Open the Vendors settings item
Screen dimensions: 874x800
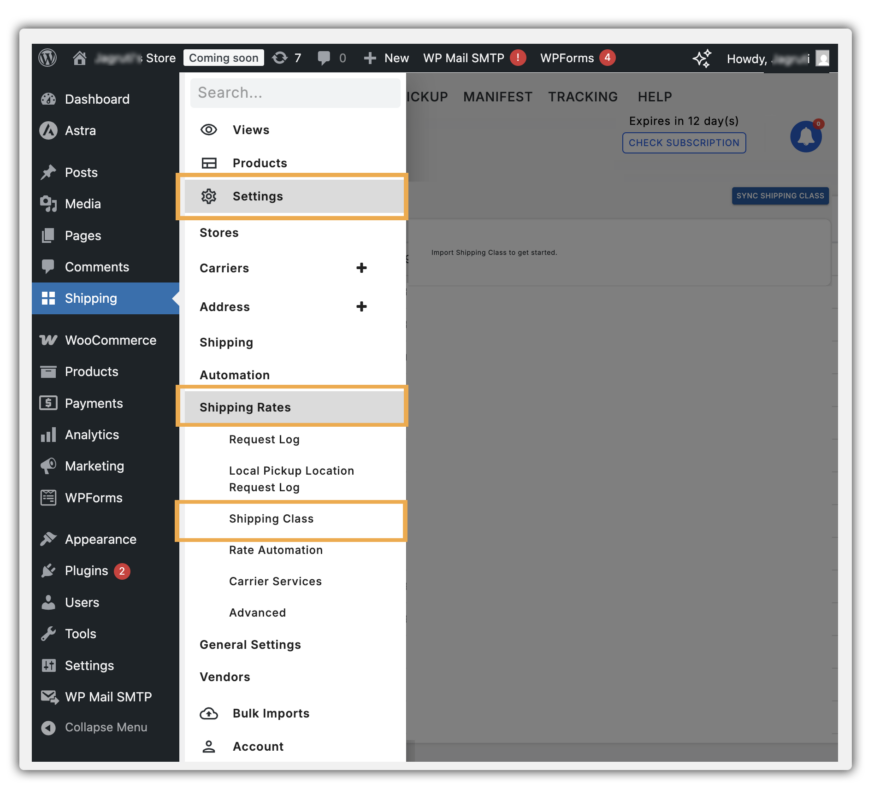coord(225,677)
